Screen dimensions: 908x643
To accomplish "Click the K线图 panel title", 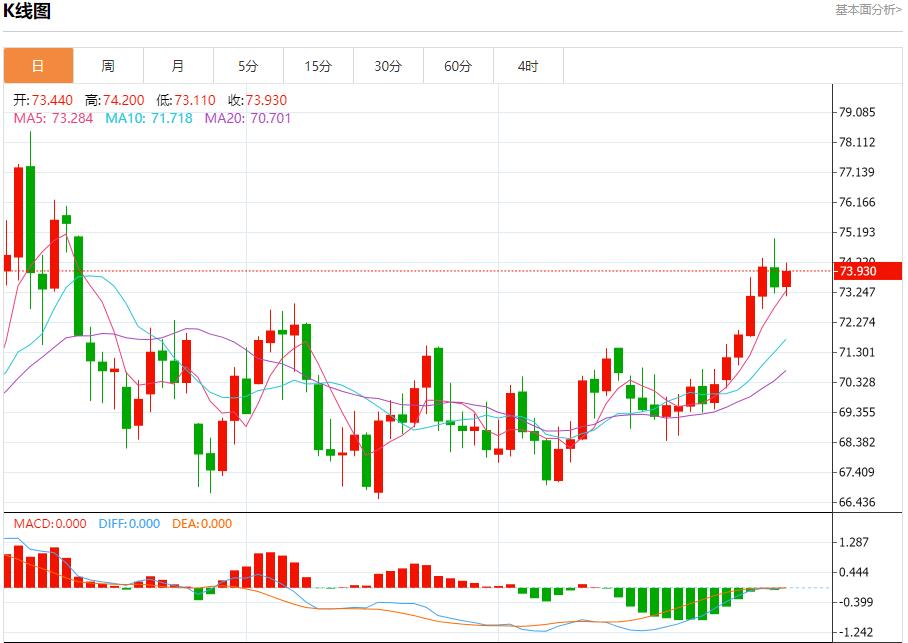I will tap(26, 12).
